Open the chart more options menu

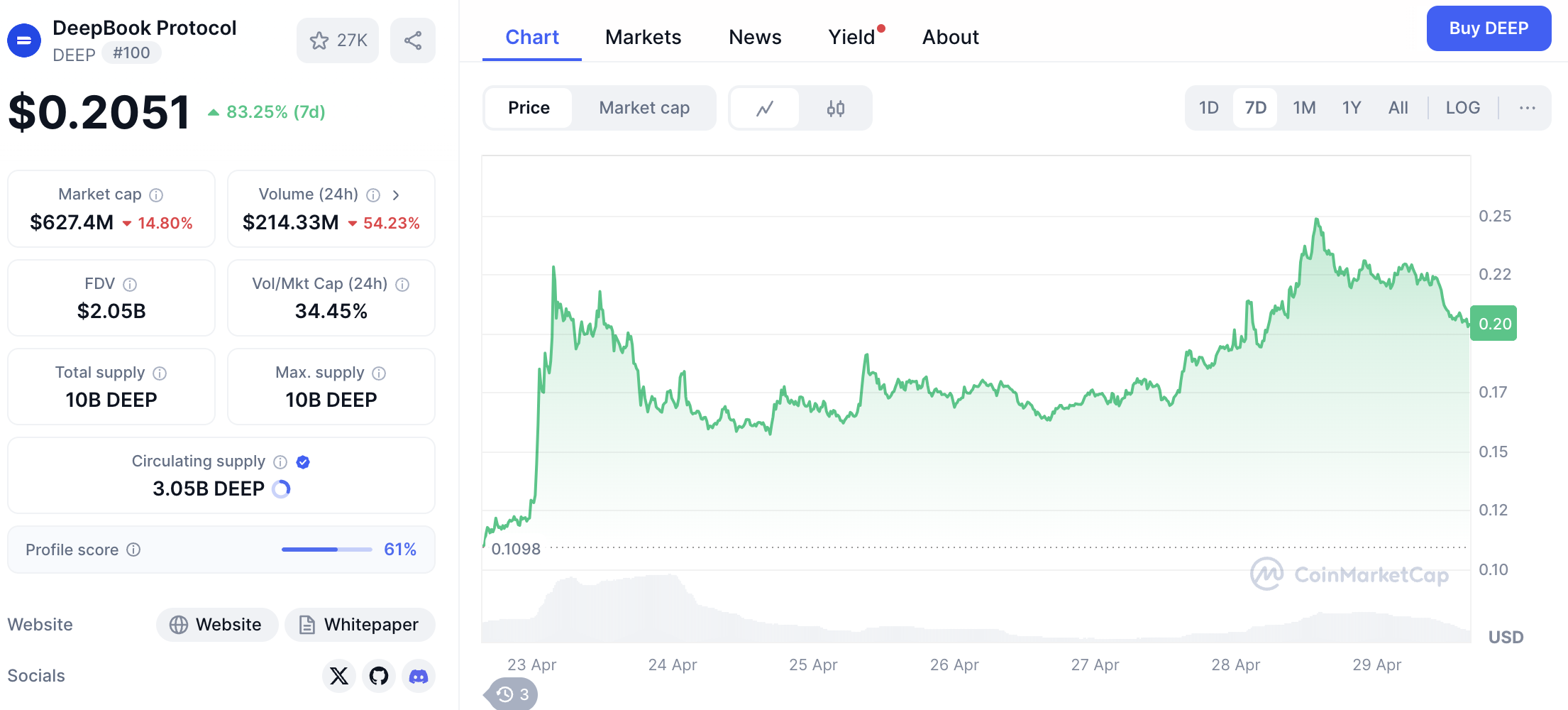(x=1527, y=108)
